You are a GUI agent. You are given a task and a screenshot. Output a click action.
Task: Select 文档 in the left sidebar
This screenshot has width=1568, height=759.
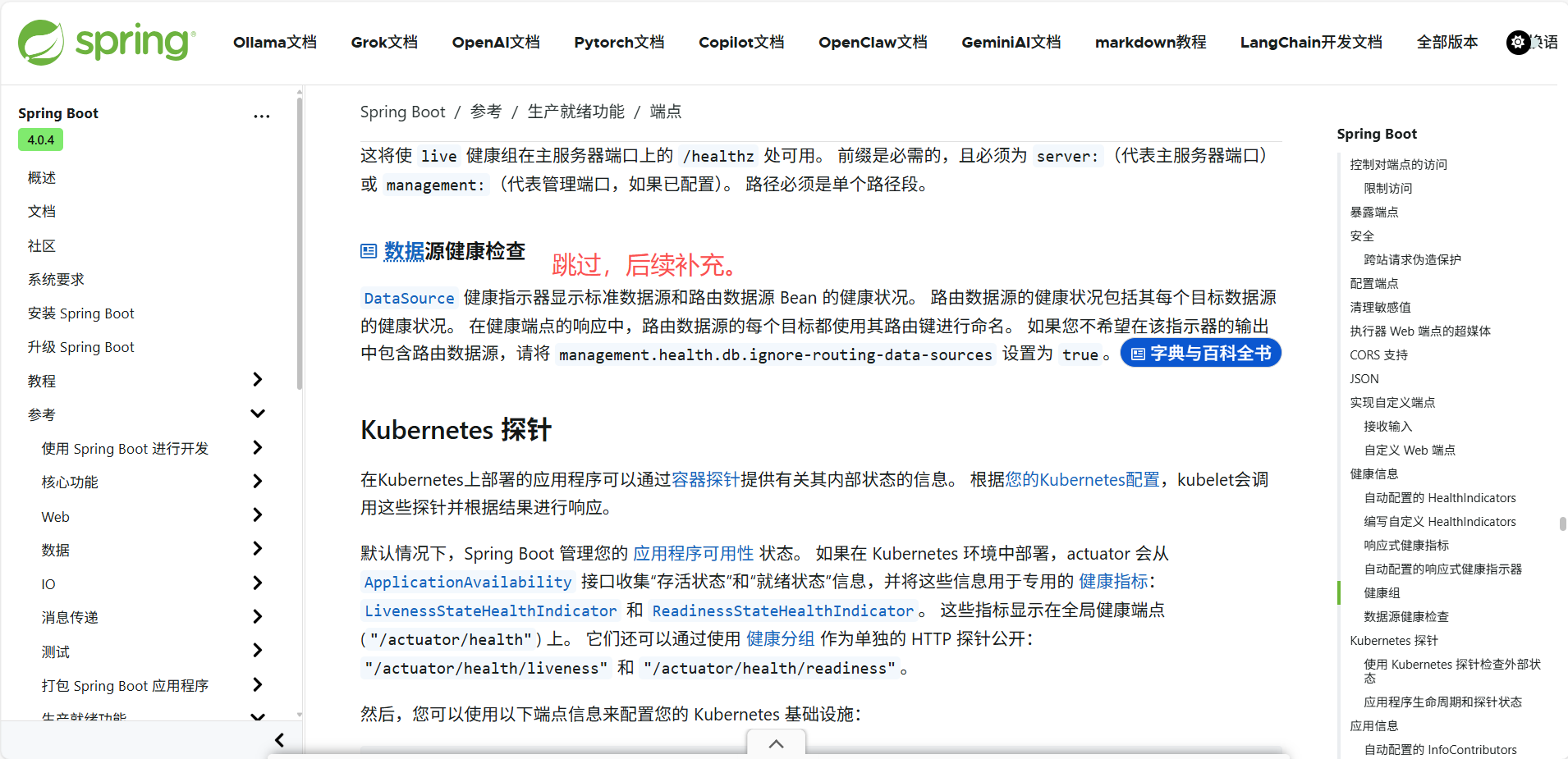(42, 212)
